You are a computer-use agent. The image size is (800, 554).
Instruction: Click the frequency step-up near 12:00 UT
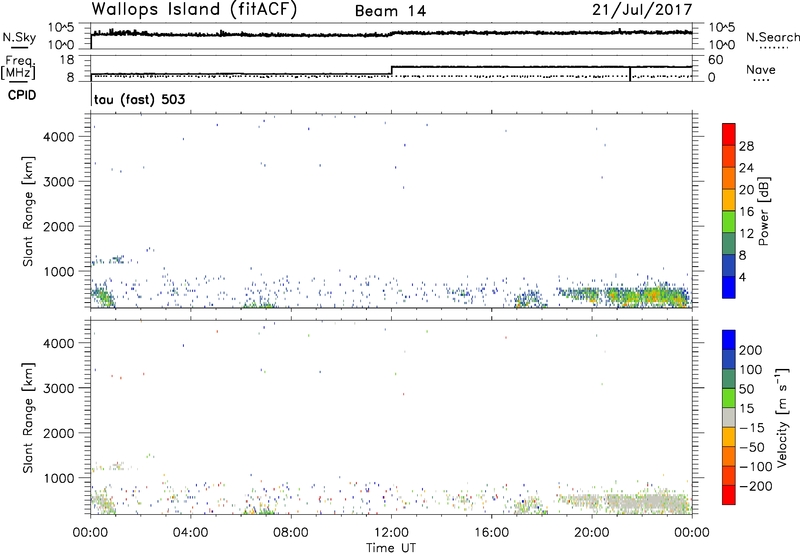point(391,70)
